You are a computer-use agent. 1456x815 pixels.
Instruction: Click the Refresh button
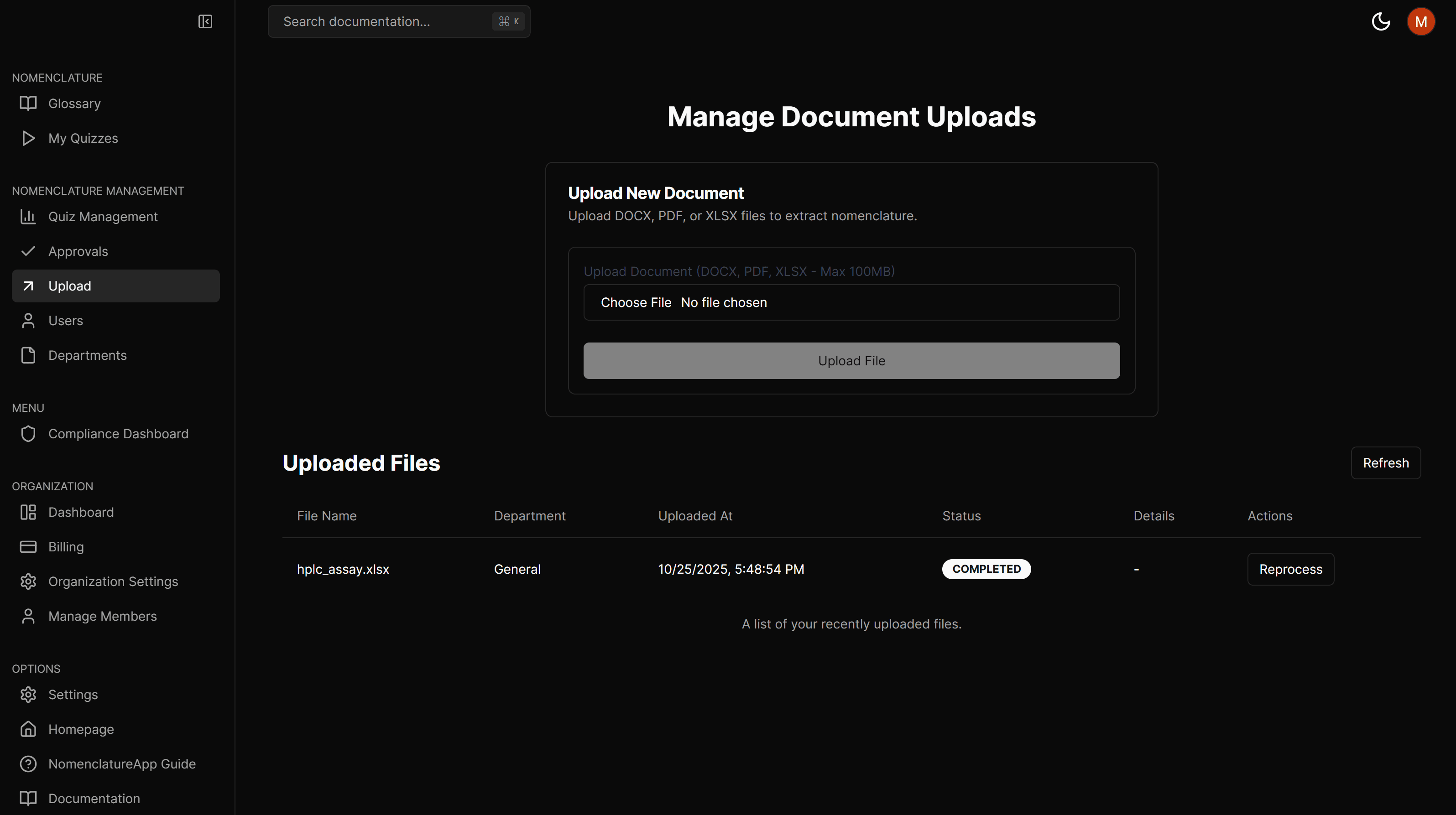coord(1385,462)
